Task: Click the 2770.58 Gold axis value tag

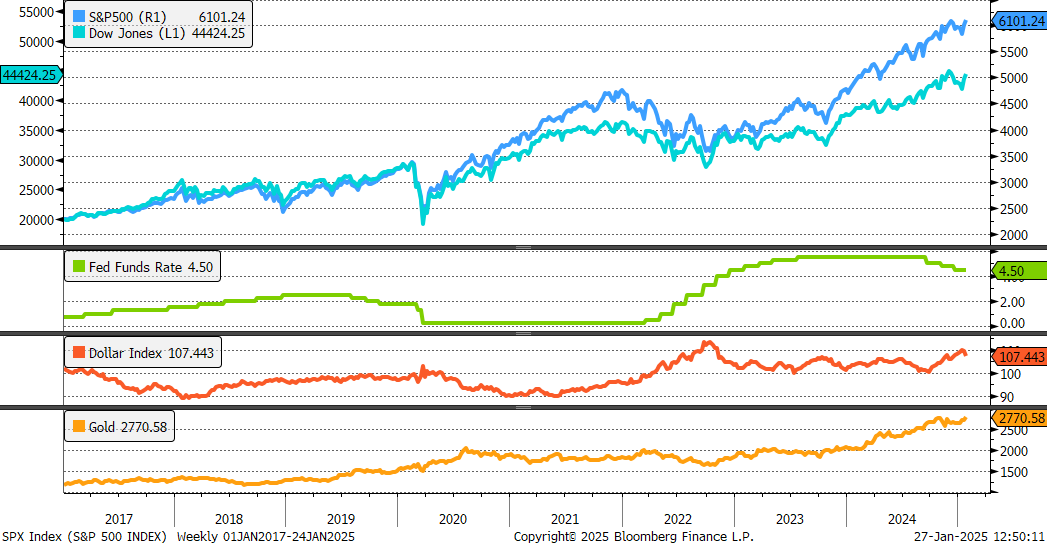Action: [x=1019, y=418]
